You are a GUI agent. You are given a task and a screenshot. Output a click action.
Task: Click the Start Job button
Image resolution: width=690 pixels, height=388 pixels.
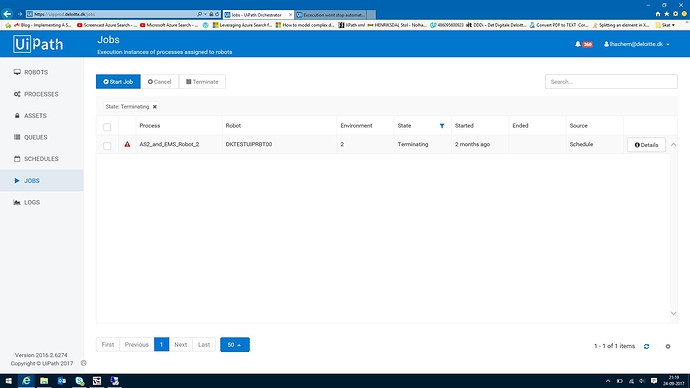[x=118, y=81]
